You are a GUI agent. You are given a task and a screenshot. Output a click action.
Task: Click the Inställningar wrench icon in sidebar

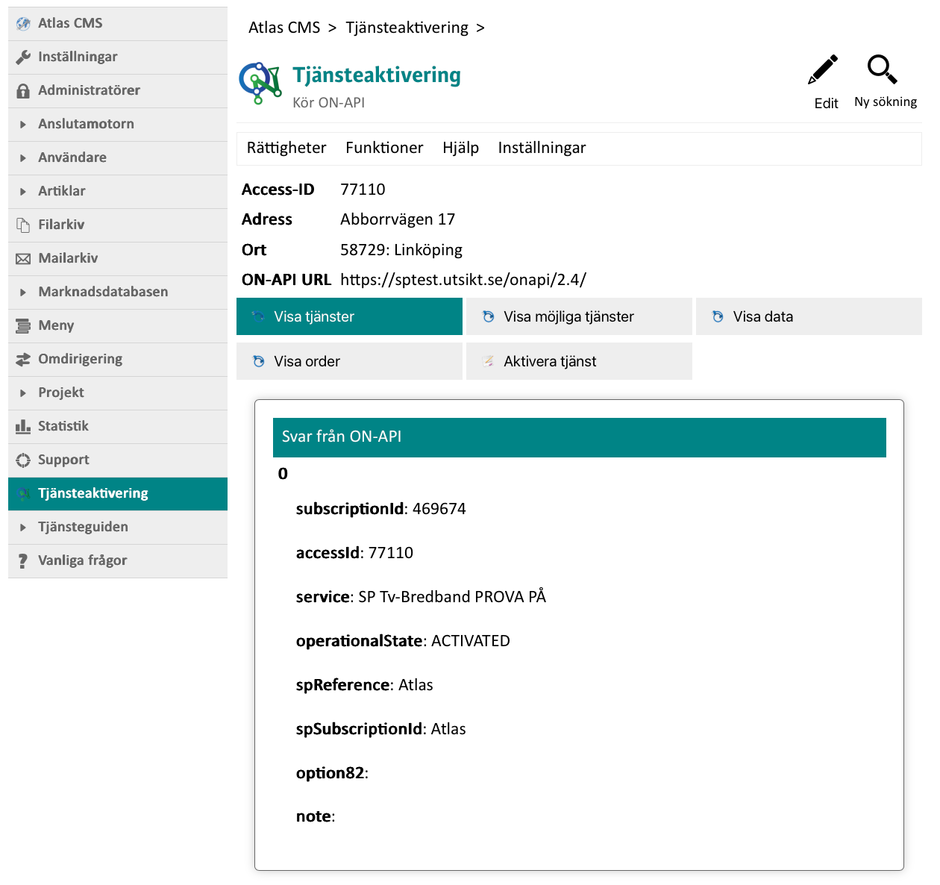23,57
